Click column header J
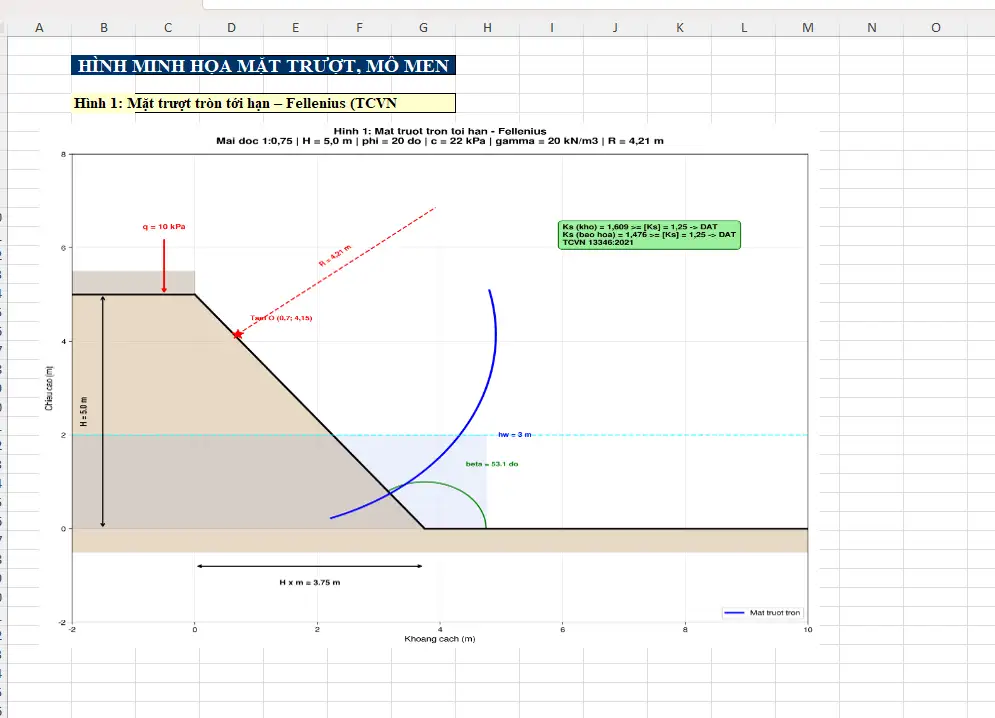The width and height of the screenshot is (995, 718). [x=615, y=28]
